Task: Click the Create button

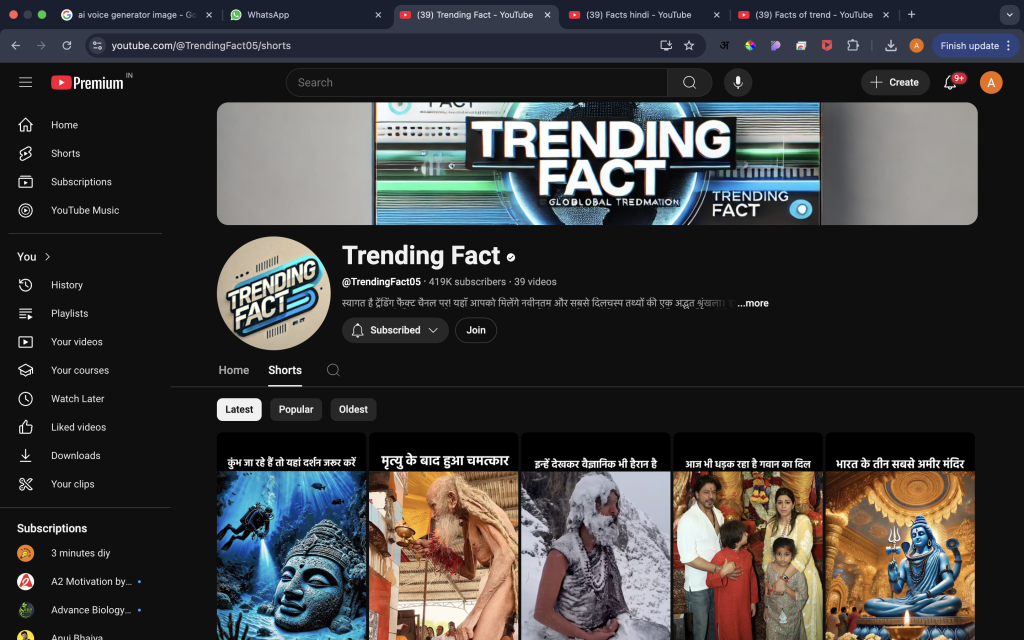Action: pos(895,82)
